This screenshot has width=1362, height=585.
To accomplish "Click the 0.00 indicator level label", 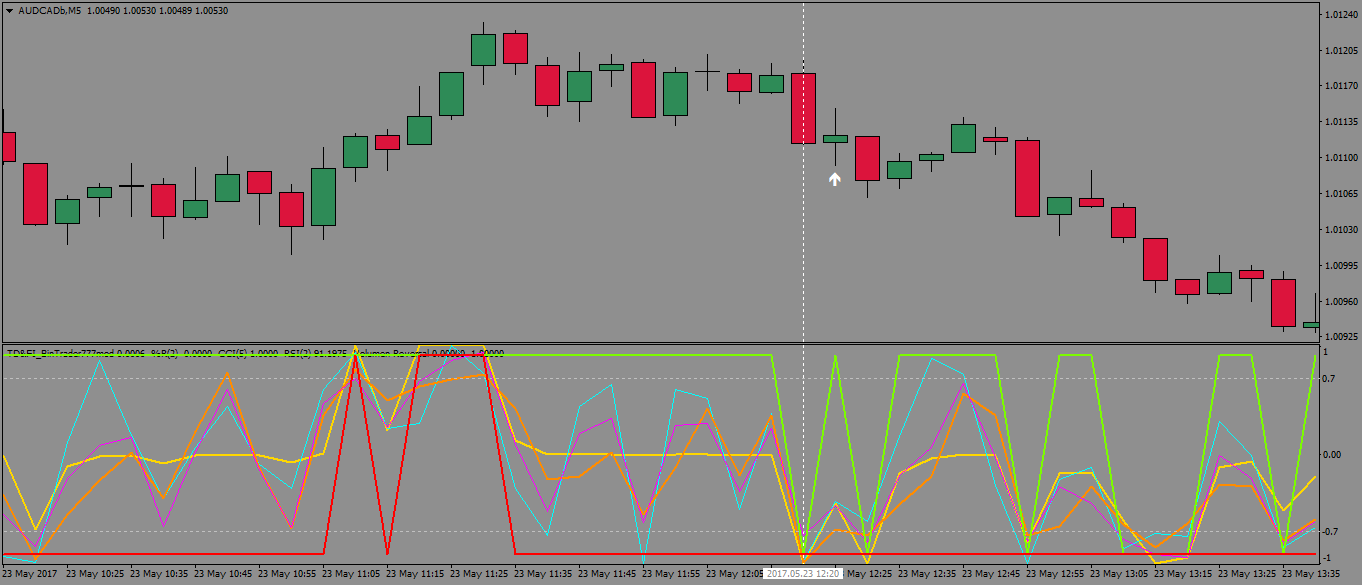I will pos(1333,455).
